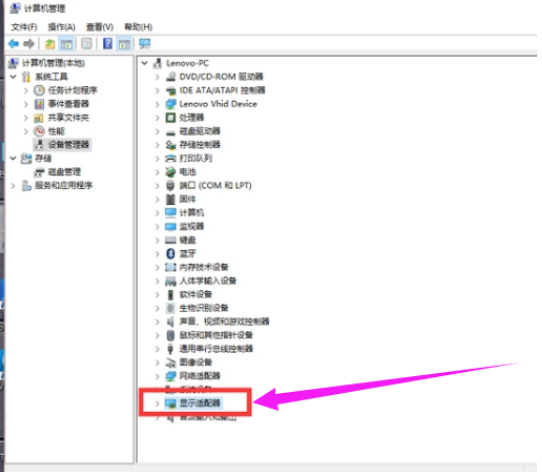Open the 操作(A) menu
The image size is (542, 472).
62,27
